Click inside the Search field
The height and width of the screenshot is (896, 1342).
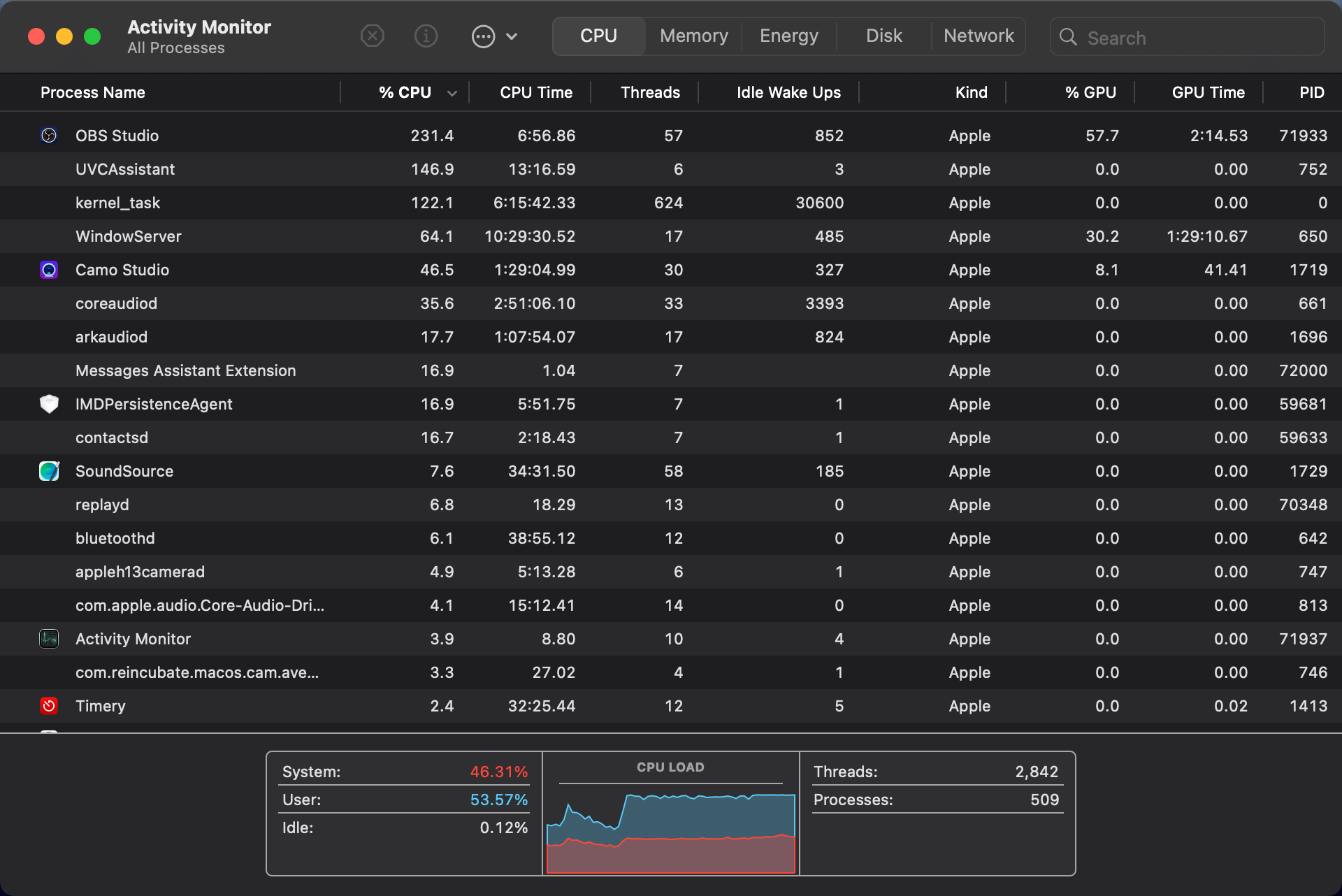click(x=1188, y=37)
